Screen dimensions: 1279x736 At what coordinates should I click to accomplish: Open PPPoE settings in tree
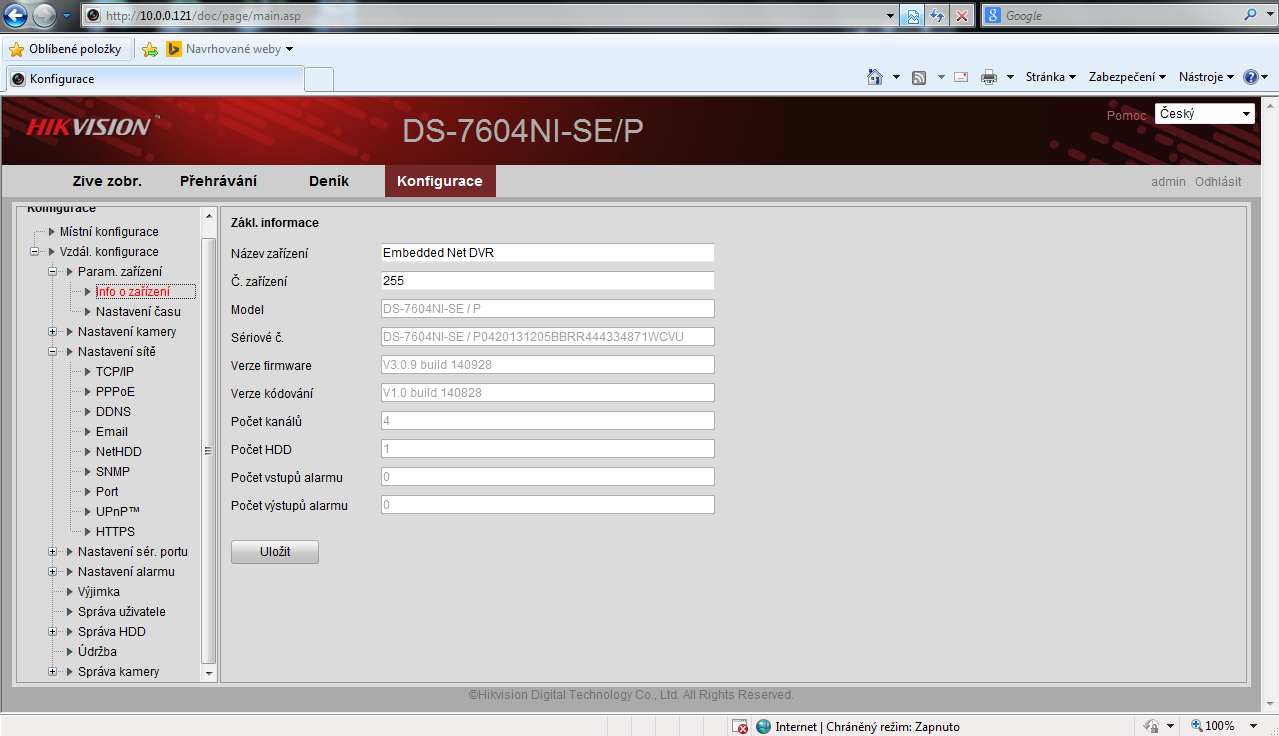point(115,392)
